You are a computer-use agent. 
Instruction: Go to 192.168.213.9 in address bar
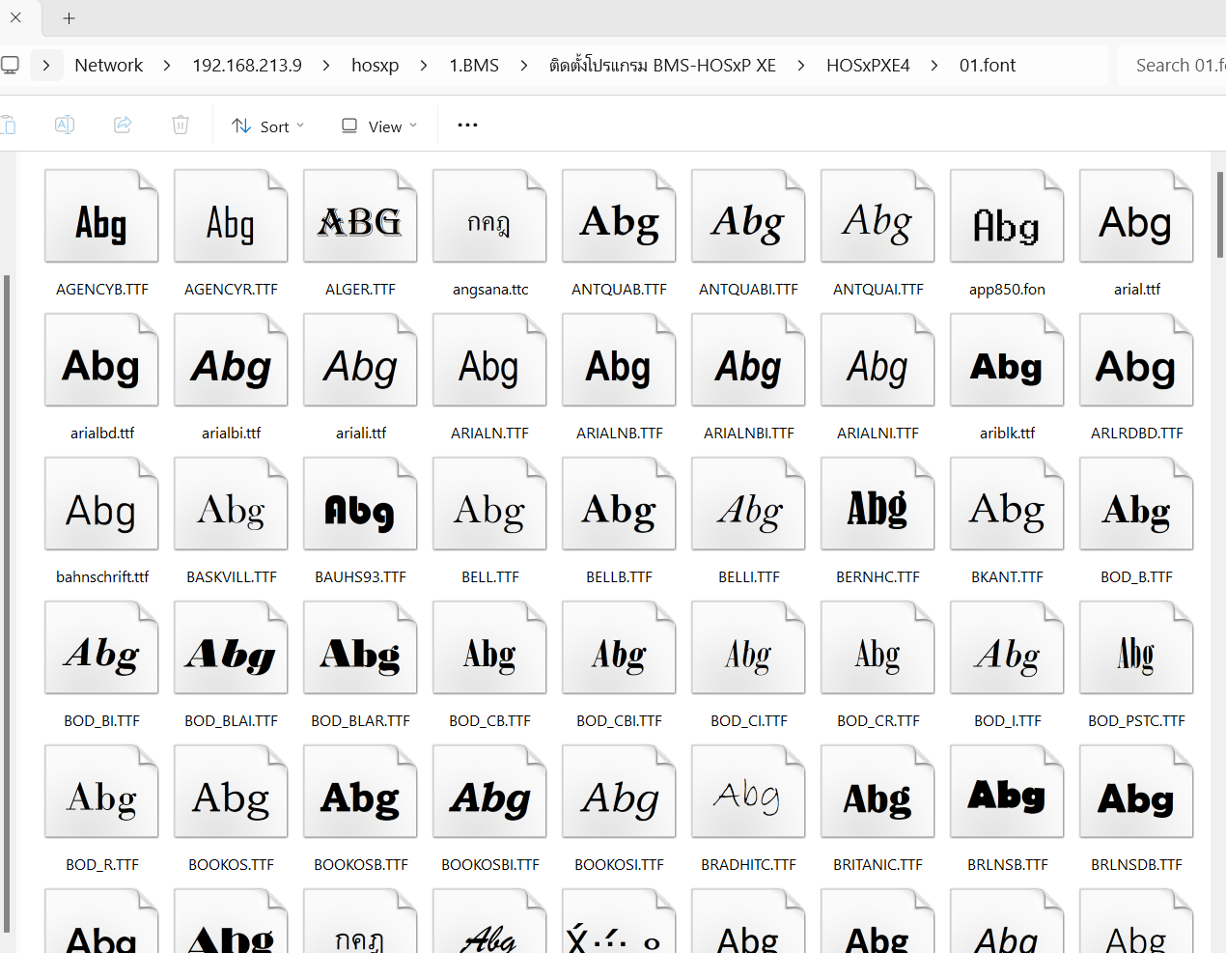[247, 65]
